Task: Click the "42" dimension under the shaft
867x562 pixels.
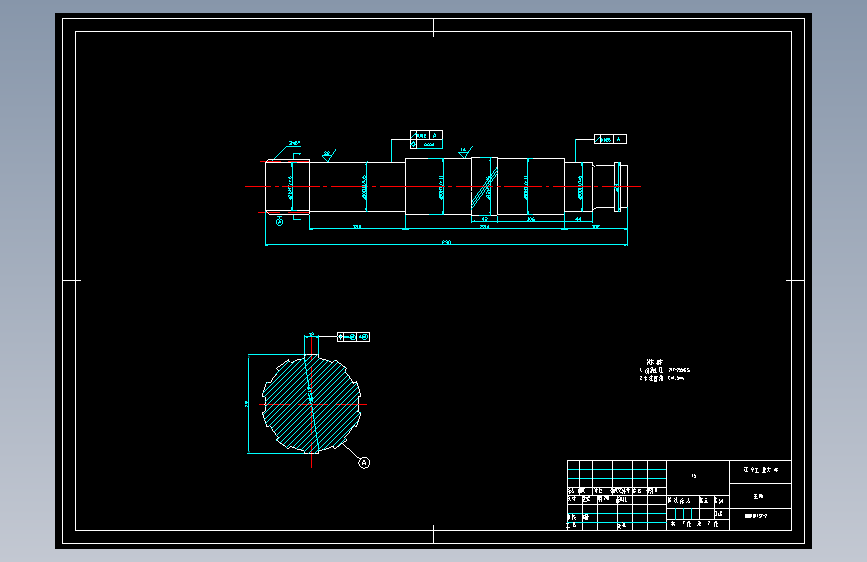Action: tap(484, 219)
